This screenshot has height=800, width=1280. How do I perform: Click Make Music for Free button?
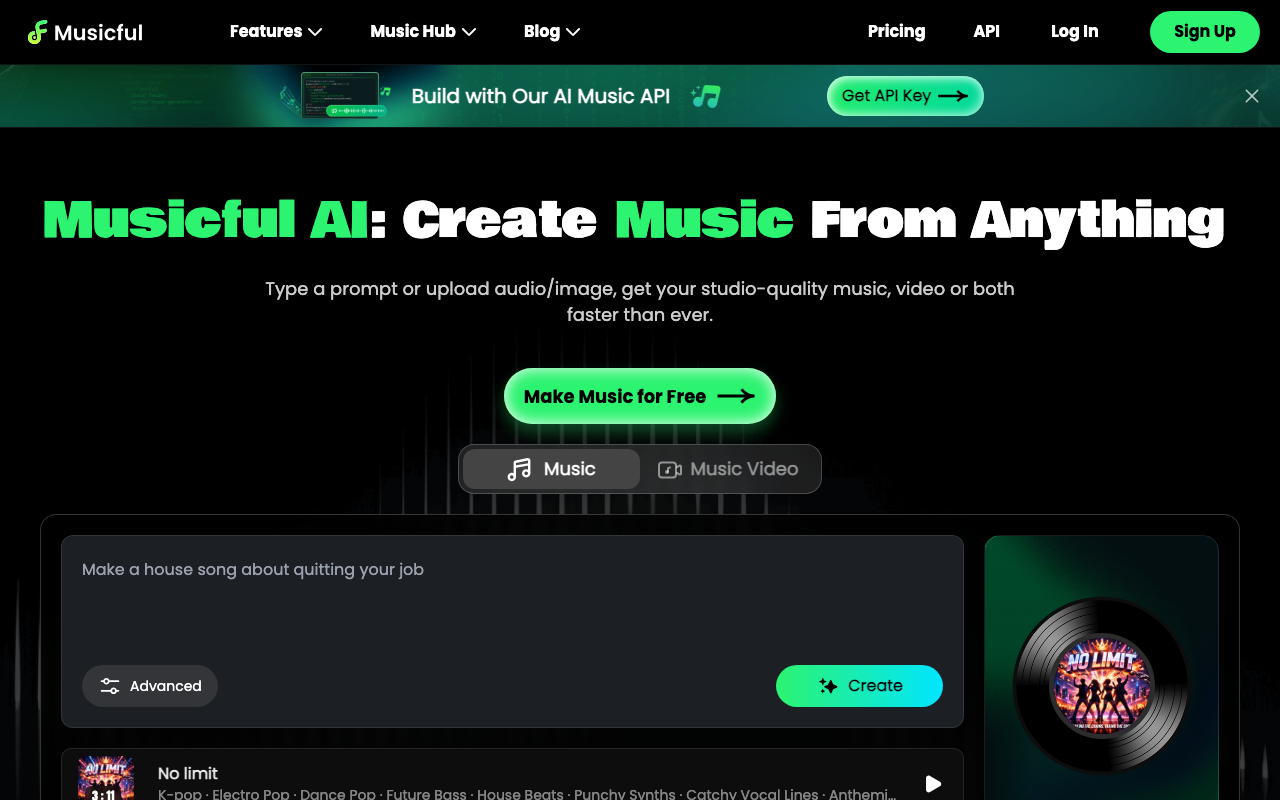point(640,396)
